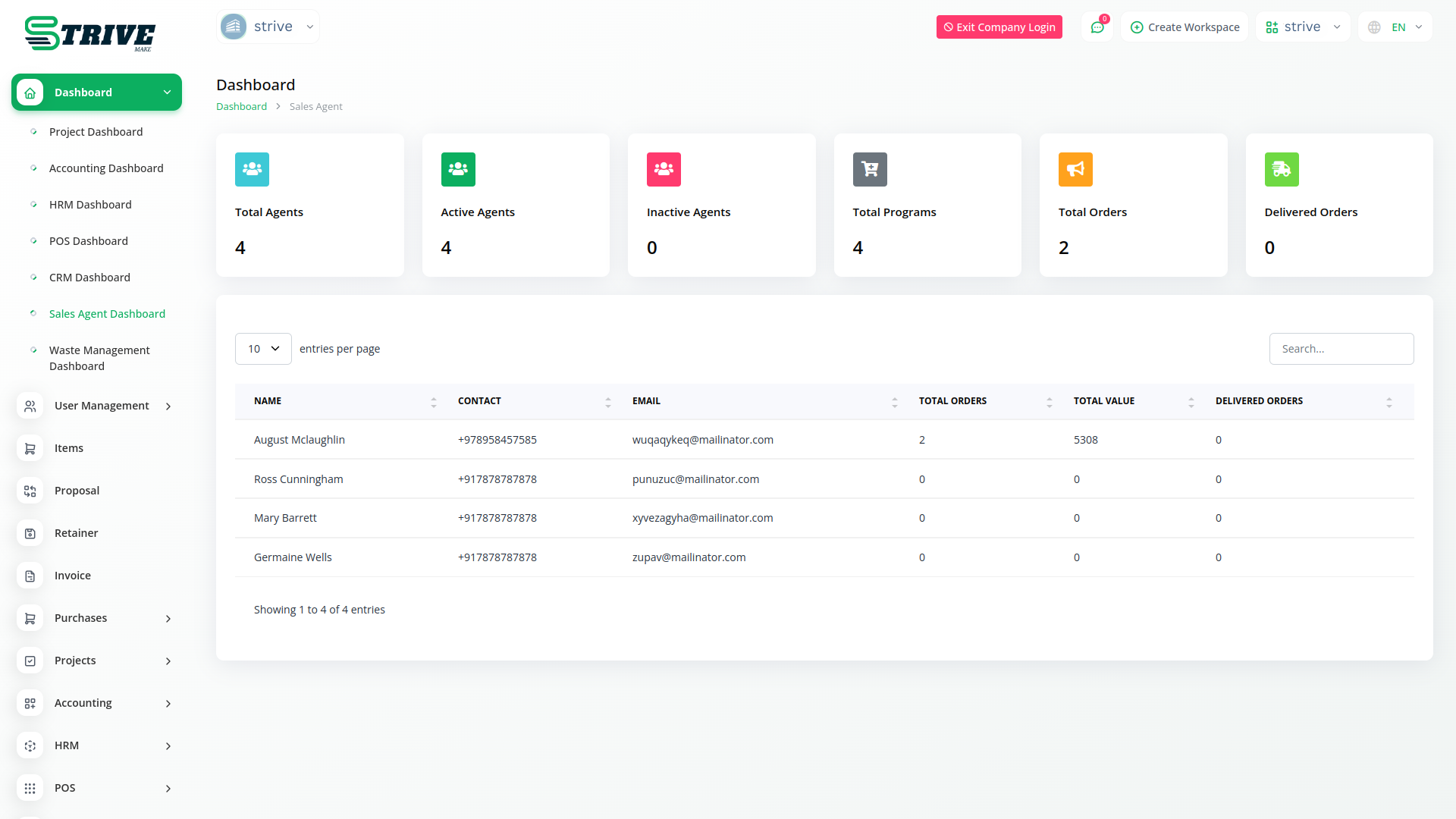Click the Total Programs cart icon
Image resolution: width=1456 pixels, height=819 pixels.
869,169
